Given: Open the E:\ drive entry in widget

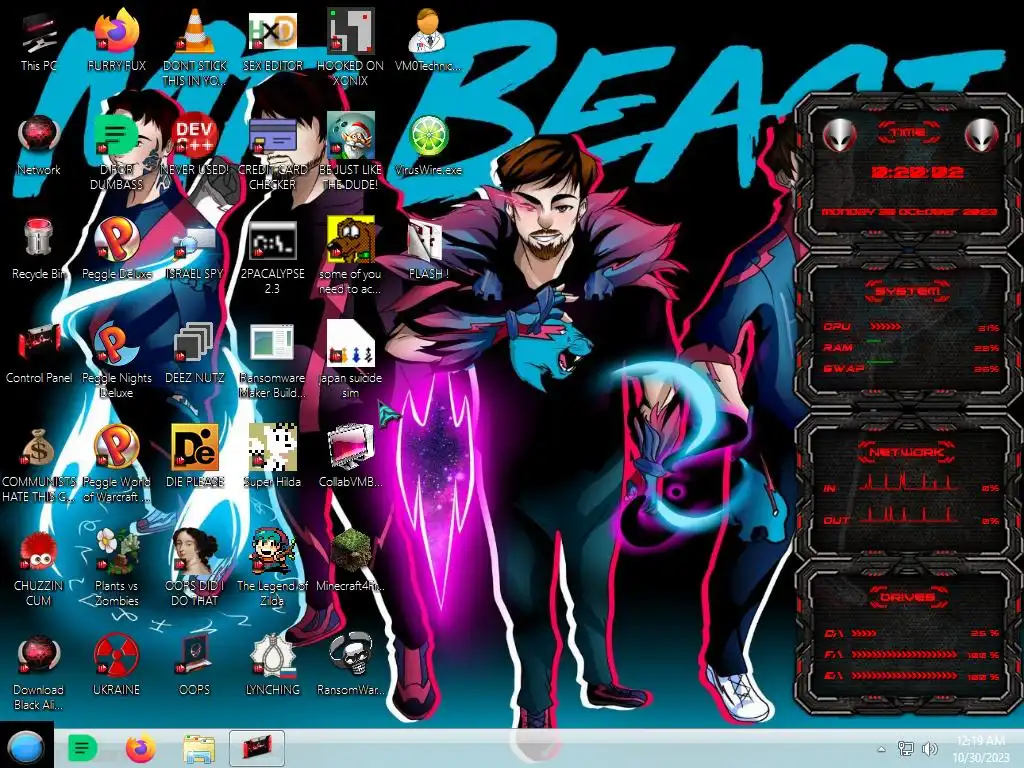Looking at the screenshot, I should tap(912, 675).
